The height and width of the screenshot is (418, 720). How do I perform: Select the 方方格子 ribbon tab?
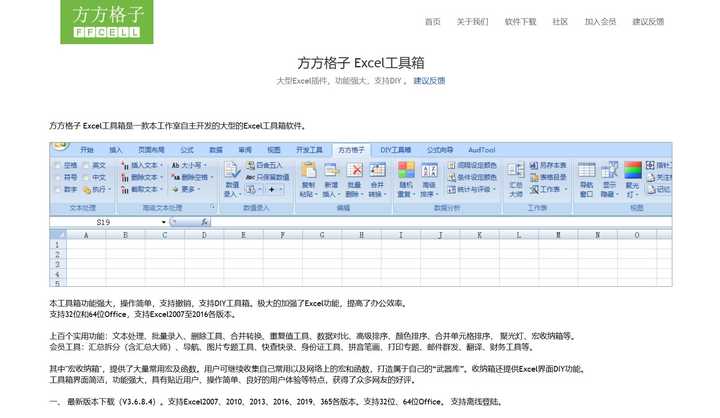[351, 150]
